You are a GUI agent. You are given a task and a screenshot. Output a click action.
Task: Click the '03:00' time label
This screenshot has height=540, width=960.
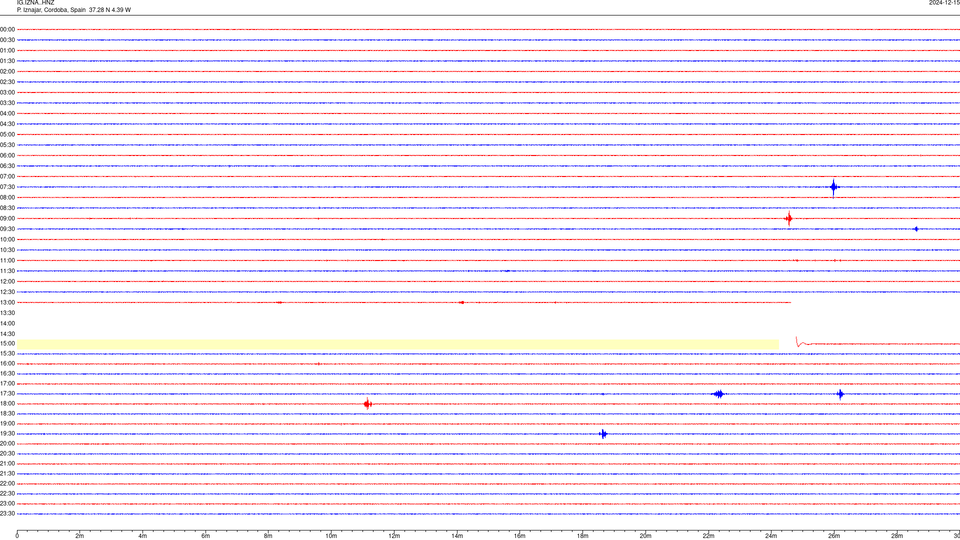[7, 92]
